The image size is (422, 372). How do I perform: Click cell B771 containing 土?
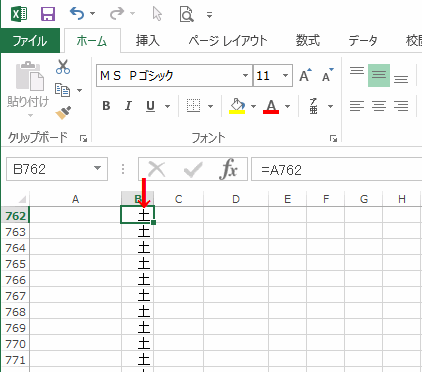coord(137,360)
